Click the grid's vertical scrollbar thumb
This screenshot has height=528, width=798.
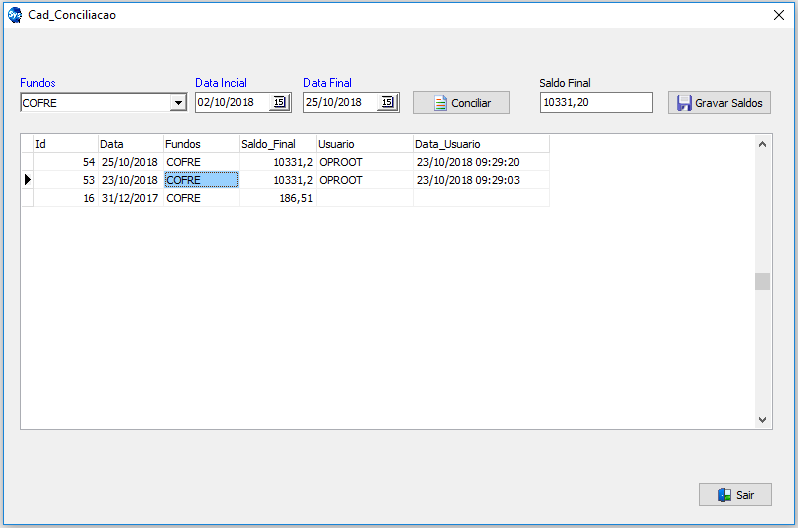[x=762, y=281]
